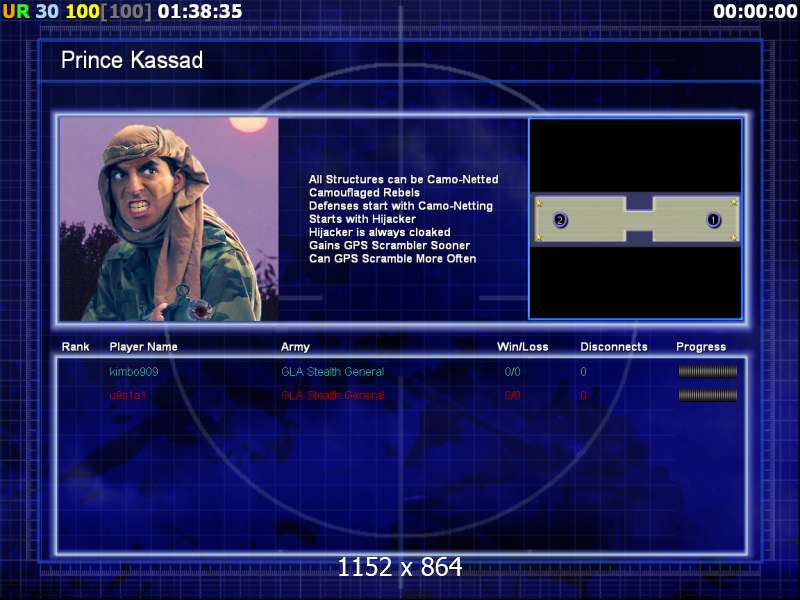Click kimbo909's 0/0 win/loss value
Screen dimensions: 800x600
pos(512,371)
